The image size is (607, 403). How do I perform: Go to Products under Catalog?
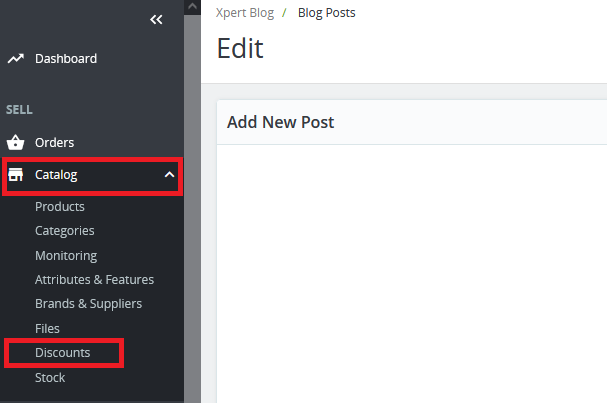tap(60, 207)
